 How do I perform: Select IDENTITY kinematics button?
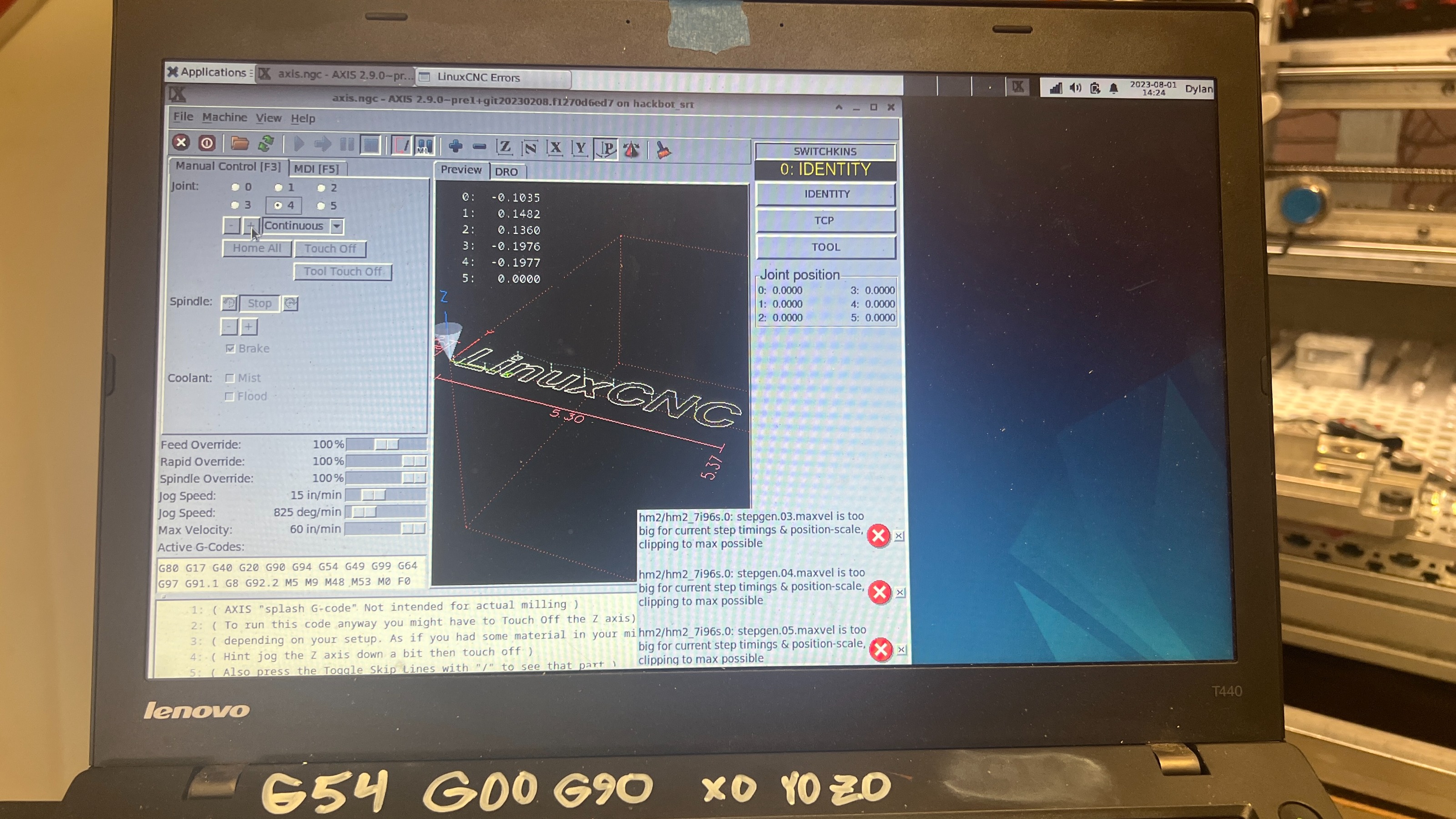coord(826,194)
